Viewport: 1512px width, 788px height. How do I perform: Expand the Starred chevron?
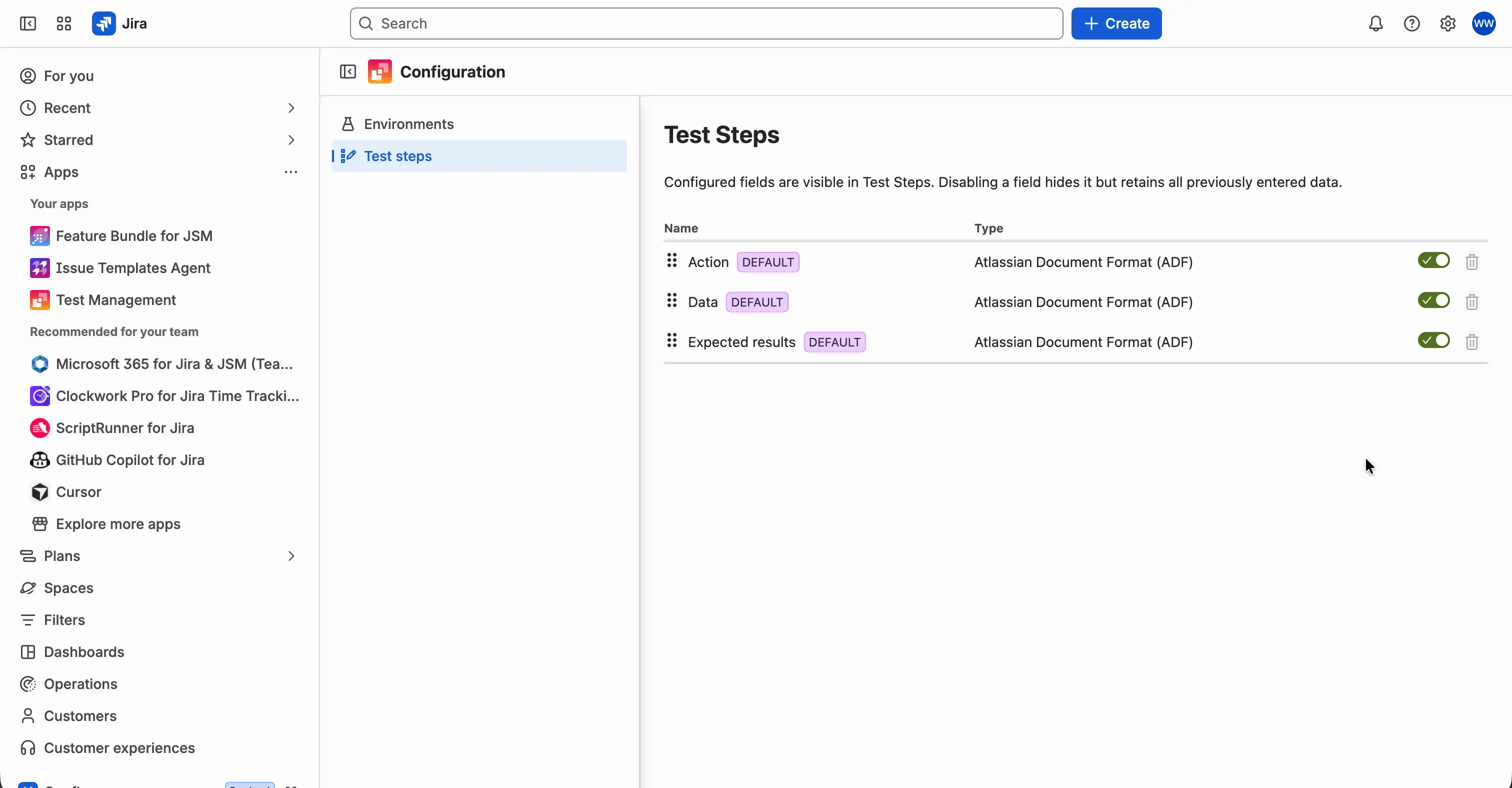point(291,139)
